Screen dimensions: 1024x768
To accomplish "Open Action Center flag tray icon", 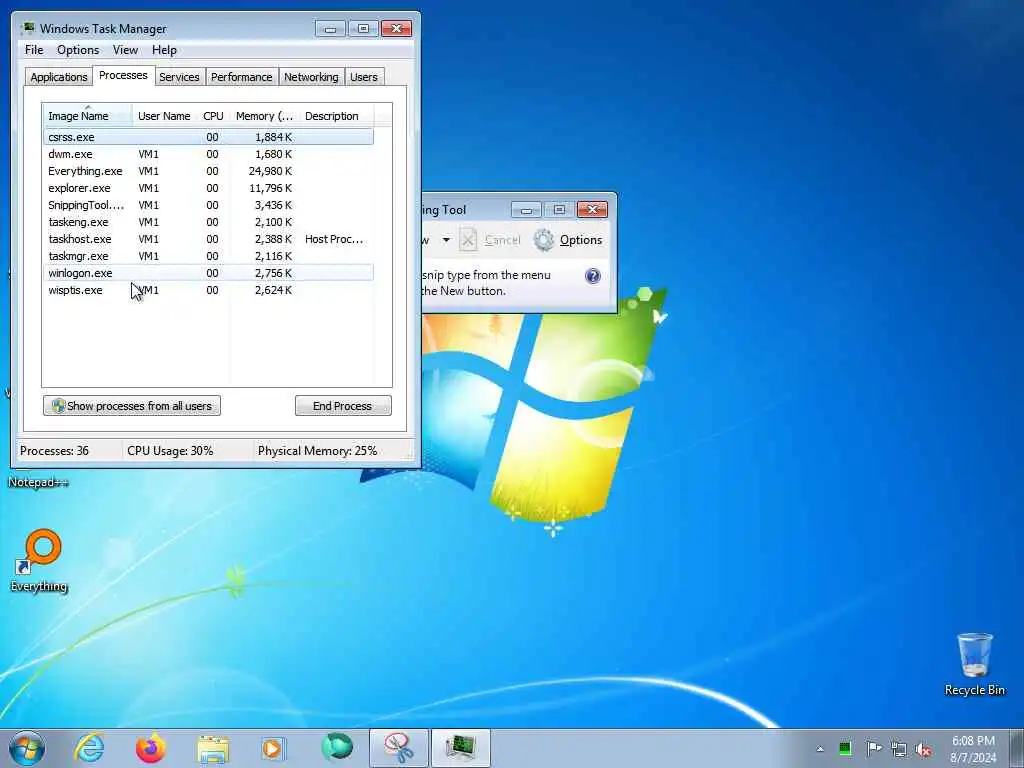I will click(873, 748).
